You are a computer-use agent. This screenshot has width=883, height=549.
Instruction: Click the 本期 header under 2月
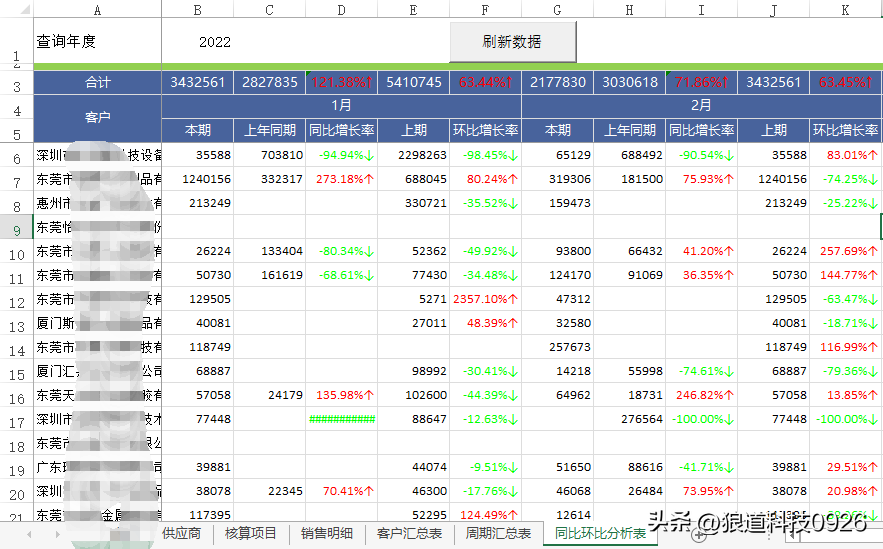pyautogui.click(x=558, y=130)
